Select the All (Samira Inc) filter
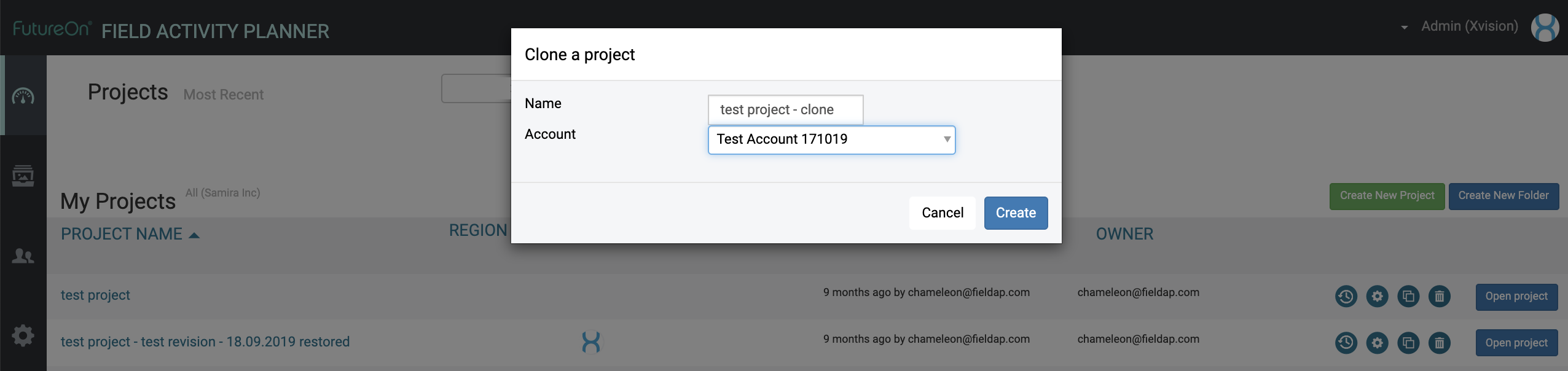 pyautogui.click(x=222, y=193)
